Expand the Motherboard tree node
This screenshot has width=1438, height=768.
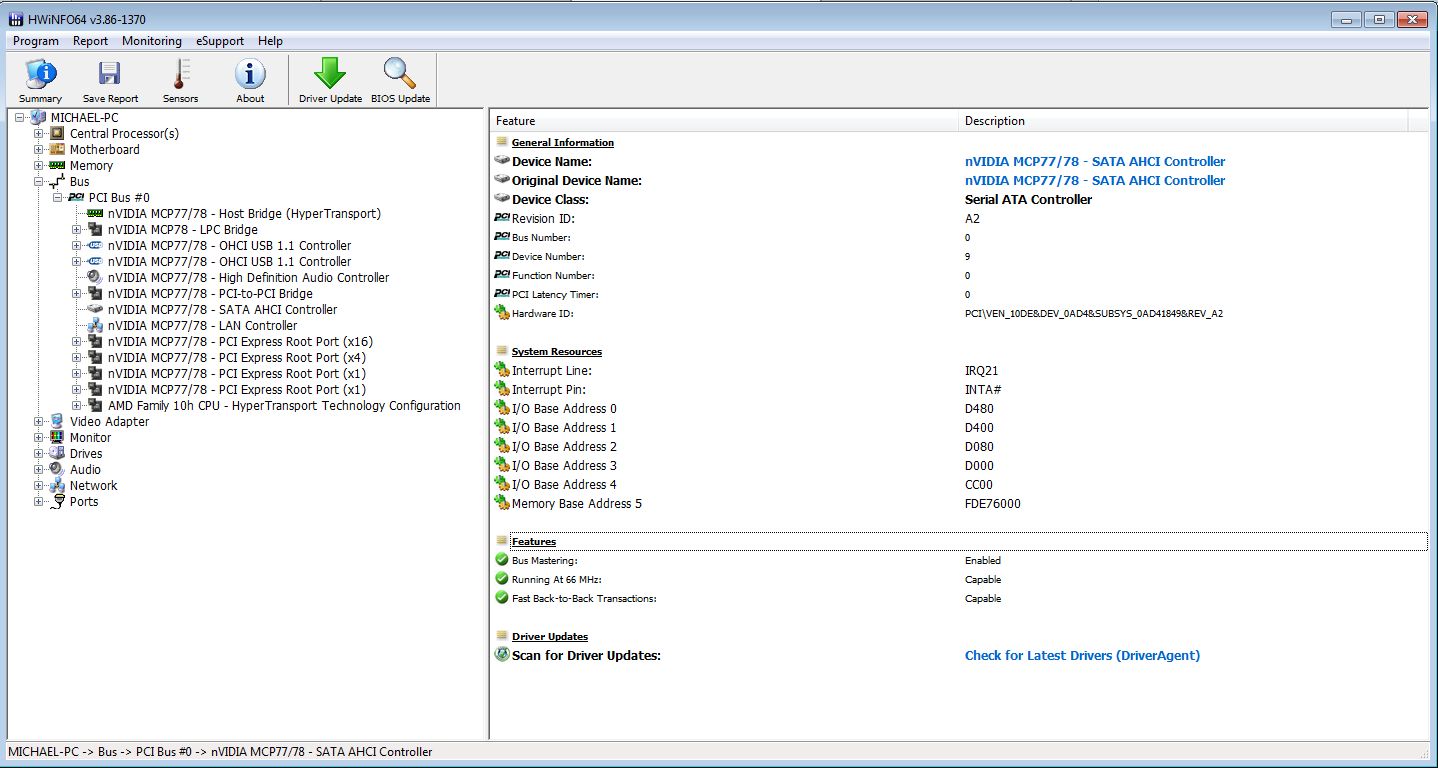[x=39, y=150]
